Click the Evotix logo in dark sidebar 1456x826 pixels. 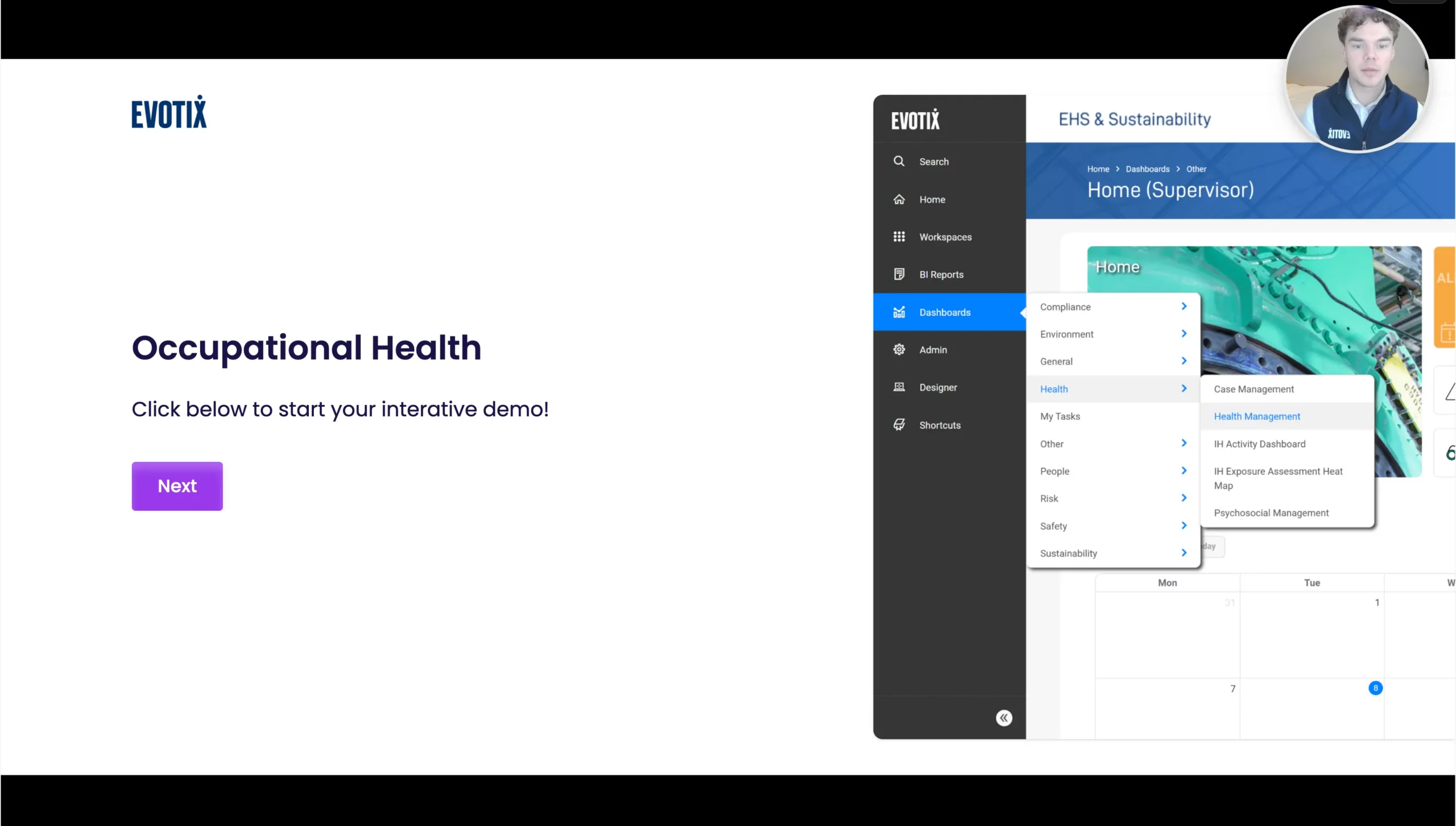915,119
